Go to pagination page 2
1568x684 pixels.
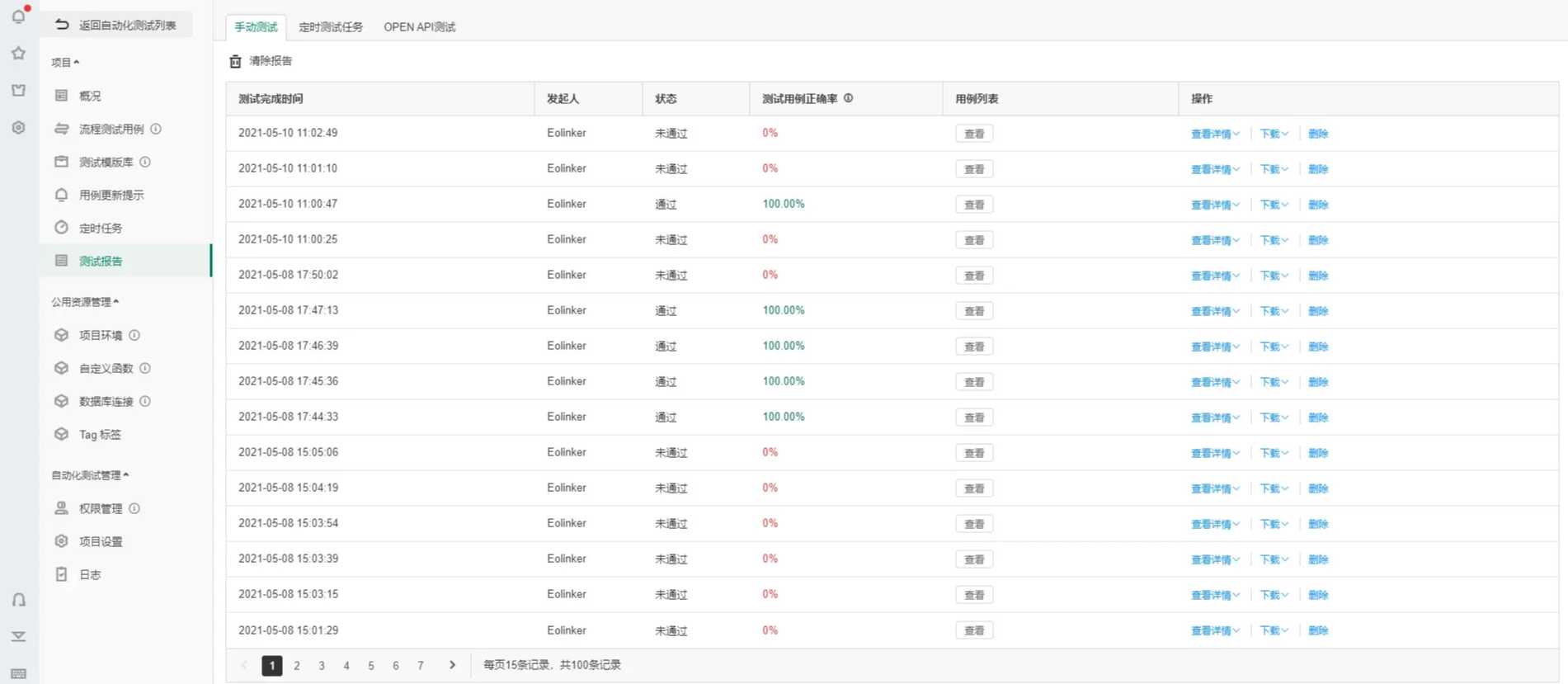coord(297,666)
